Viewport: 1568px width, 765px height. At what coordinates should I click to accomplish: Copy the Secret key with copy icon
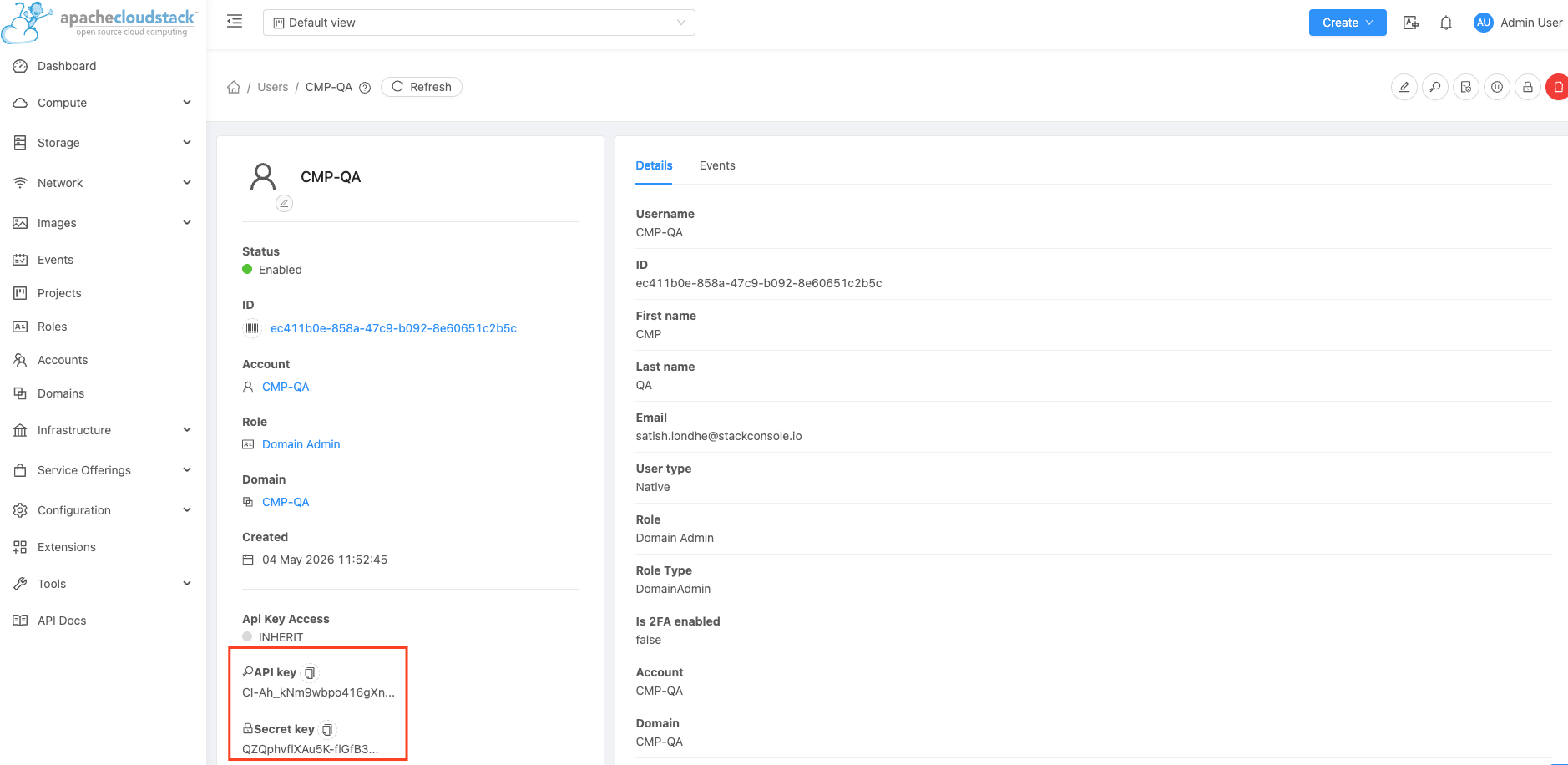(x=327, y=730)
